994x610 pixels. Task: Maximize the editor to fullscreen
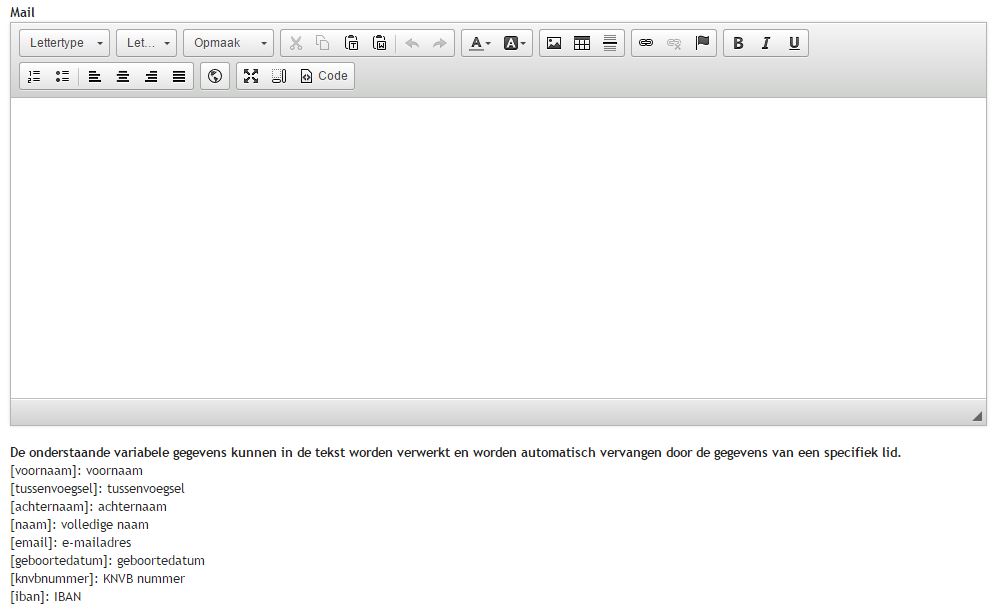(x=251, y=76)
